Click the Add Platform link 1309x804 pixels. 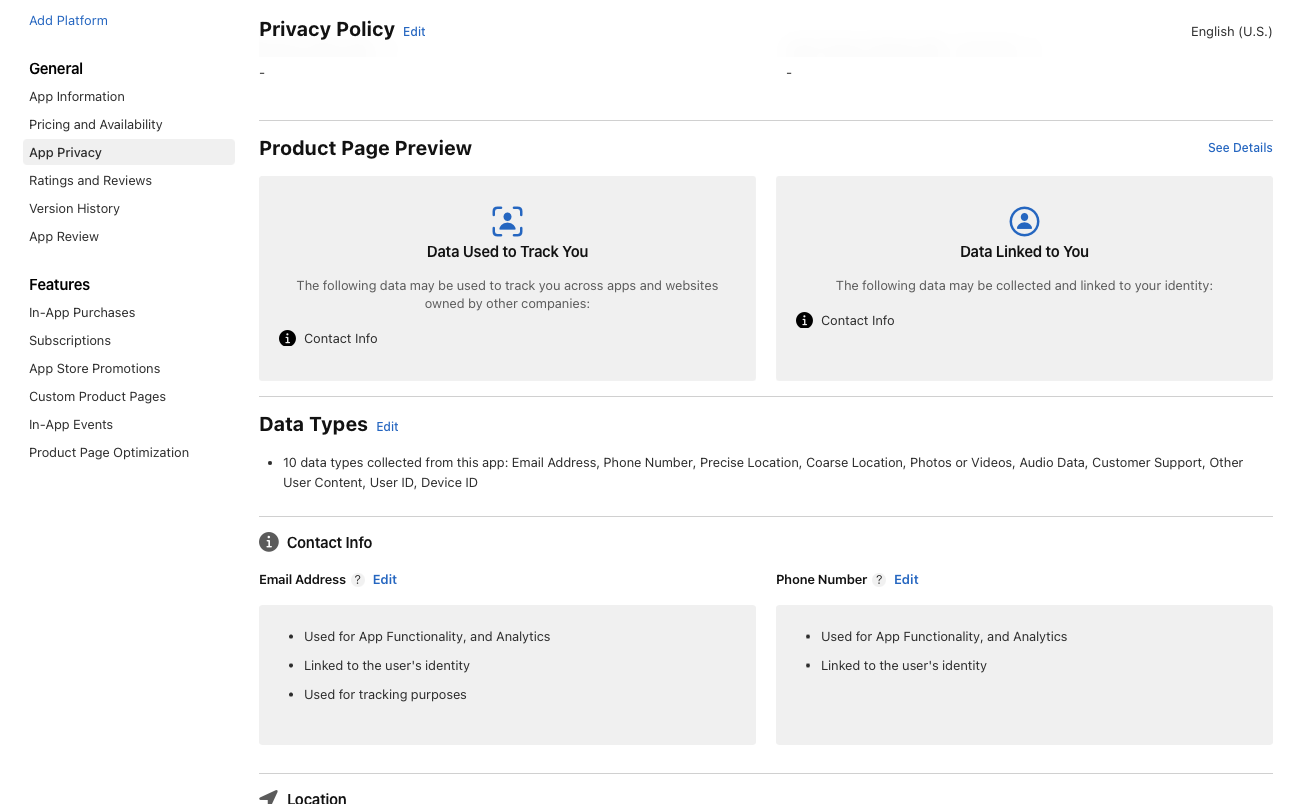pyautogui.click(x=68, y=21)
